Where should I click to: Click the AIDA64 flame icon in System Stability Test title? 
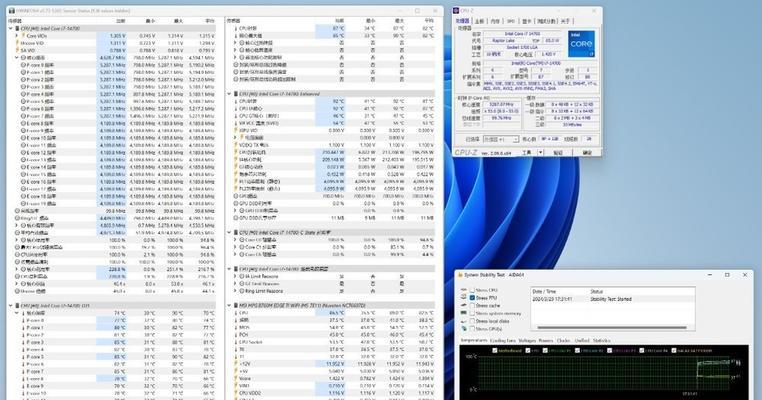click(460, 275)
